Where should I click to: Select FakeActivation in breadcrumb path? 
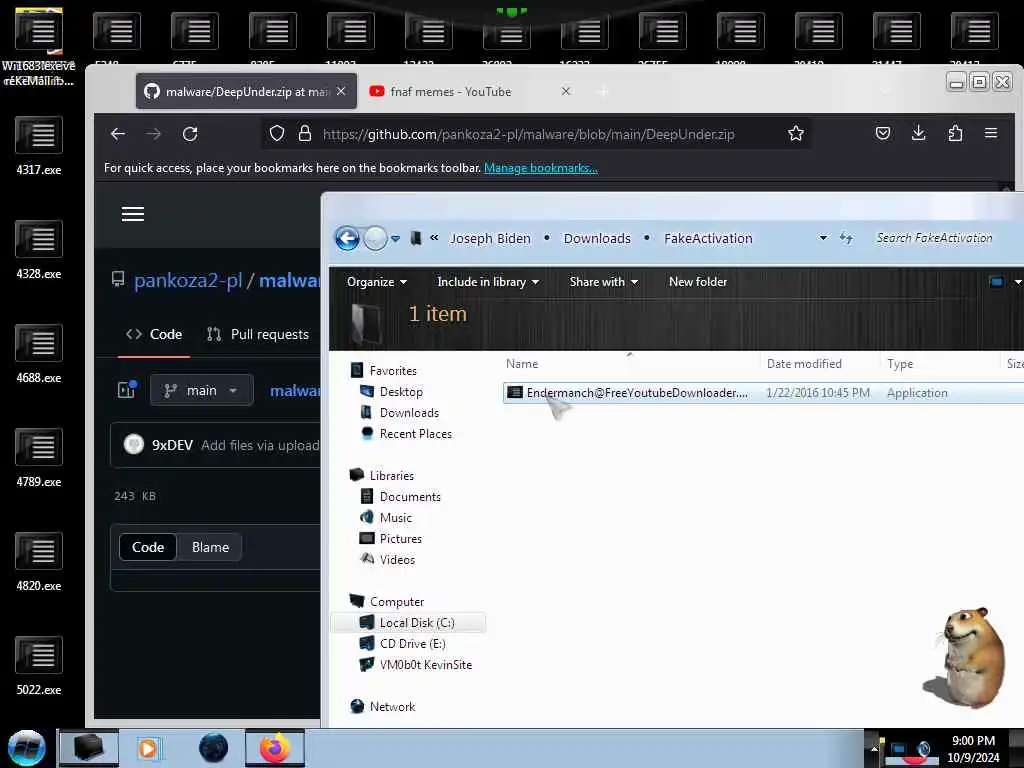tap(708, 238)
